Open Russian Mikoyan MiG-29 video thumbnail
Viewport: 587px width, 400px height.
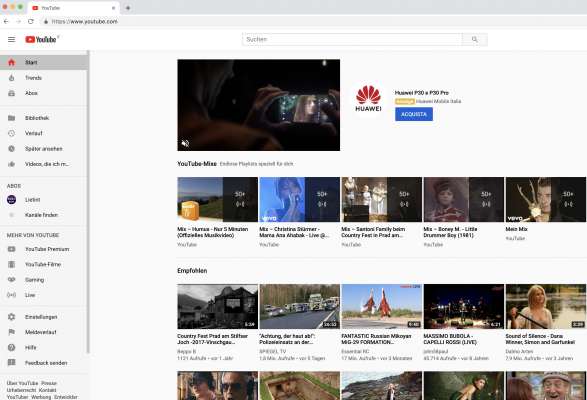[381, 306]
